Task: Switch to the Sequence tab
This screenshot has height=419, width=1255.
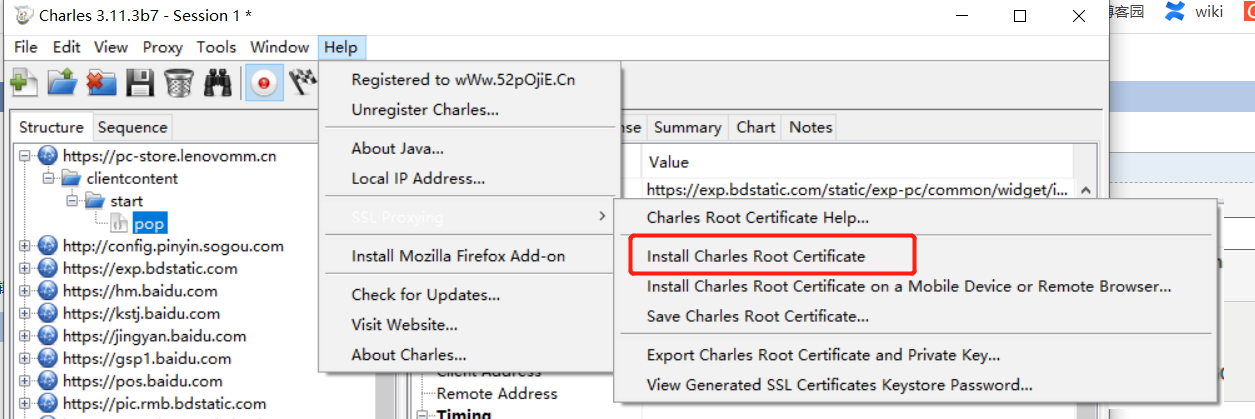Action: (x=133, y=127)
